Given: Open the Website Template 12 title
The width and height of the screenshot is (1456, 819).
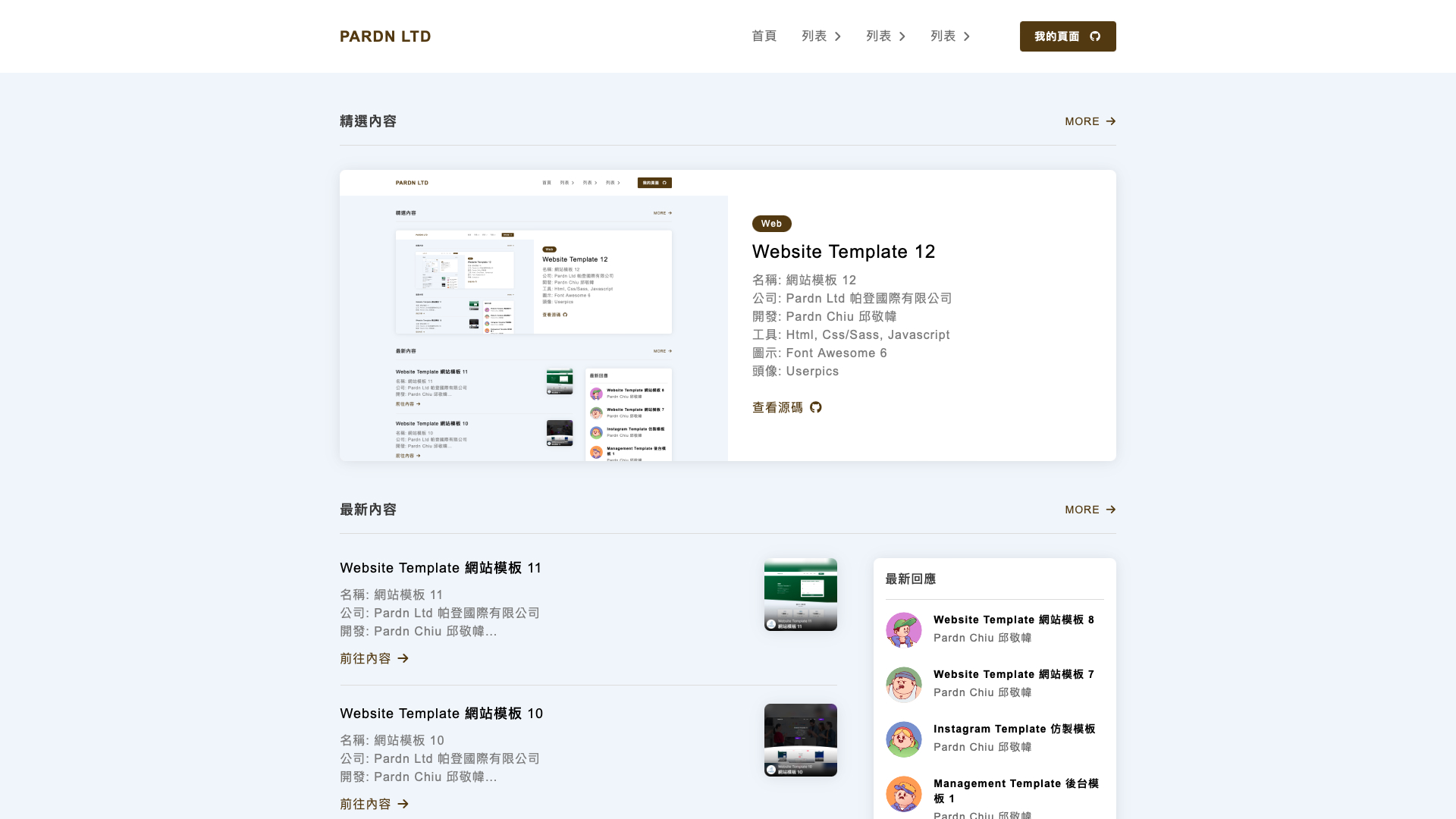Looking at the screenshot, I should [843, 252].
